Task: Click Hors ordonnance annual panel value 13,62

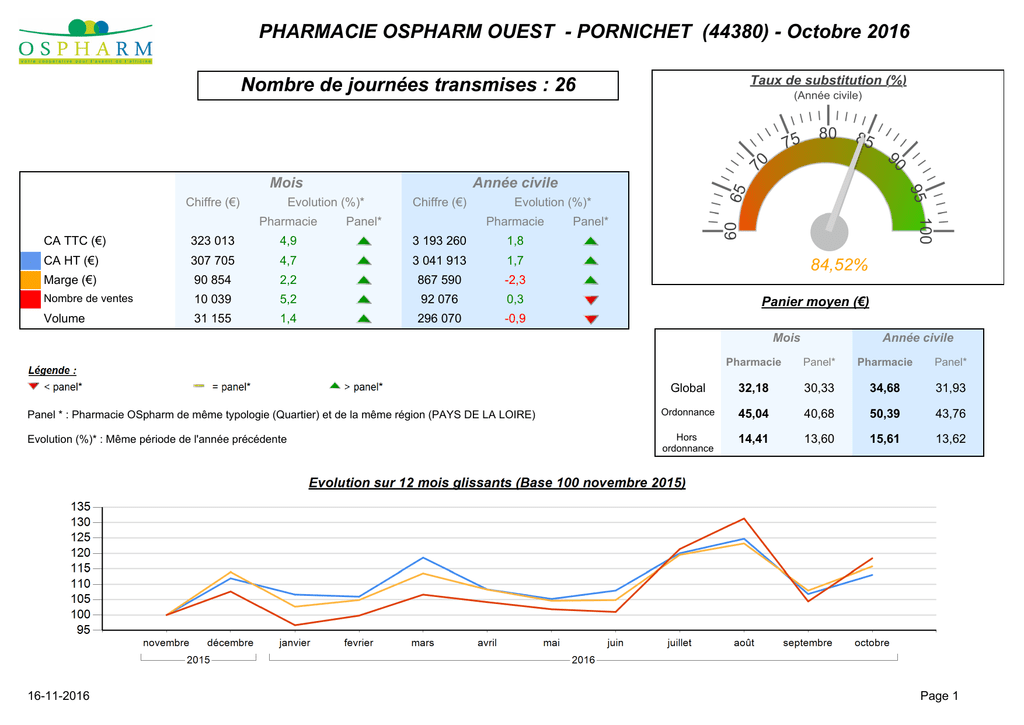Action: click(x=950, y=439)
